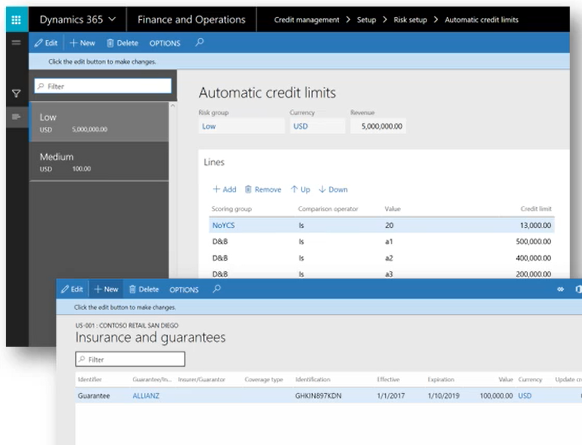Click New in Insurance and guarantees toolbar

click(106, 289)
